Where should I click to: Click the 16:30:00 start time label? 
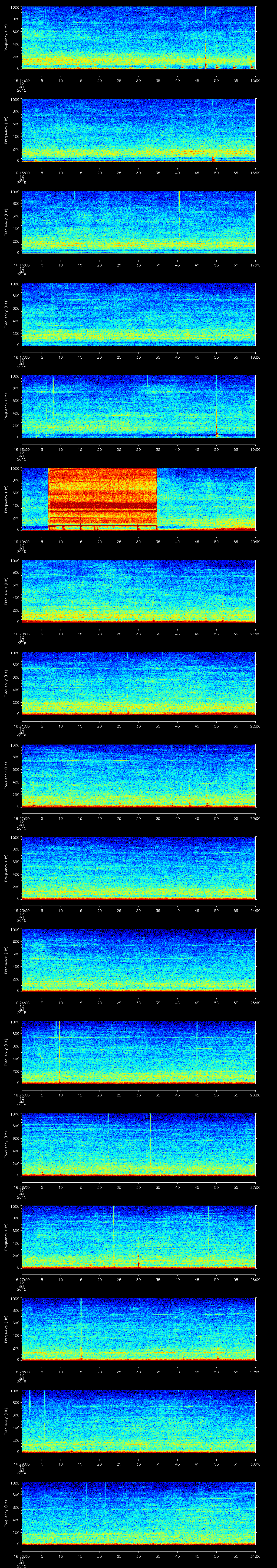[x=21, y=1556]
